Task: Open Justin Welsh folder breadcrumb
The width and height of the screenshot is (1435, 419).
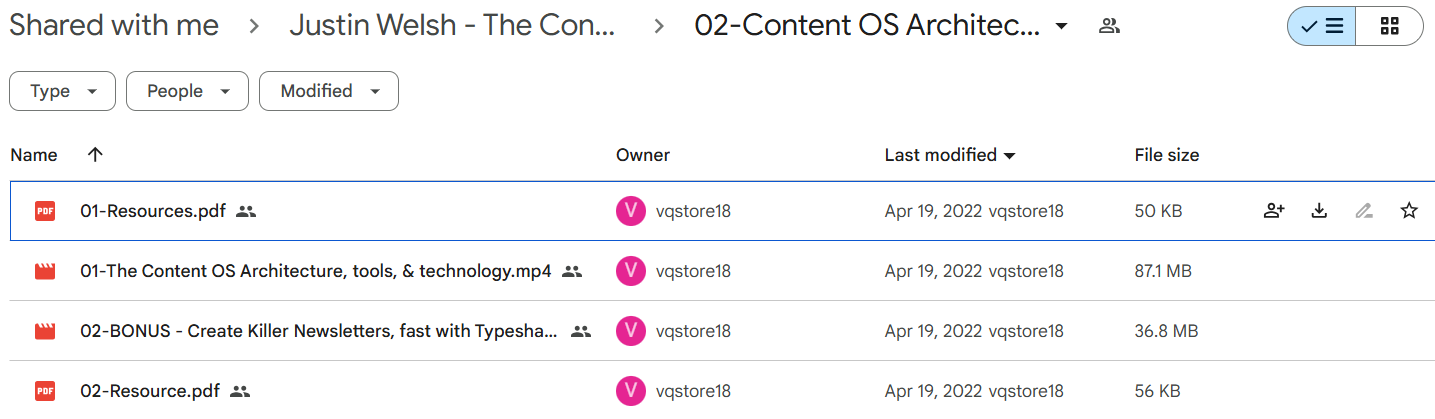Action: coord(453,26)
